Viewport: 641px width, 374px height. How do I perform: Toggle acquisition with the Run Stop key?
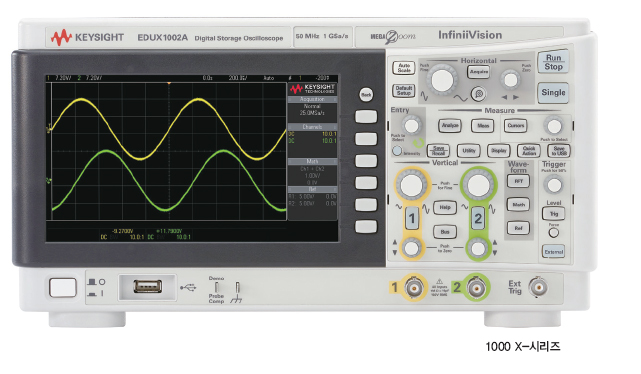553,63
